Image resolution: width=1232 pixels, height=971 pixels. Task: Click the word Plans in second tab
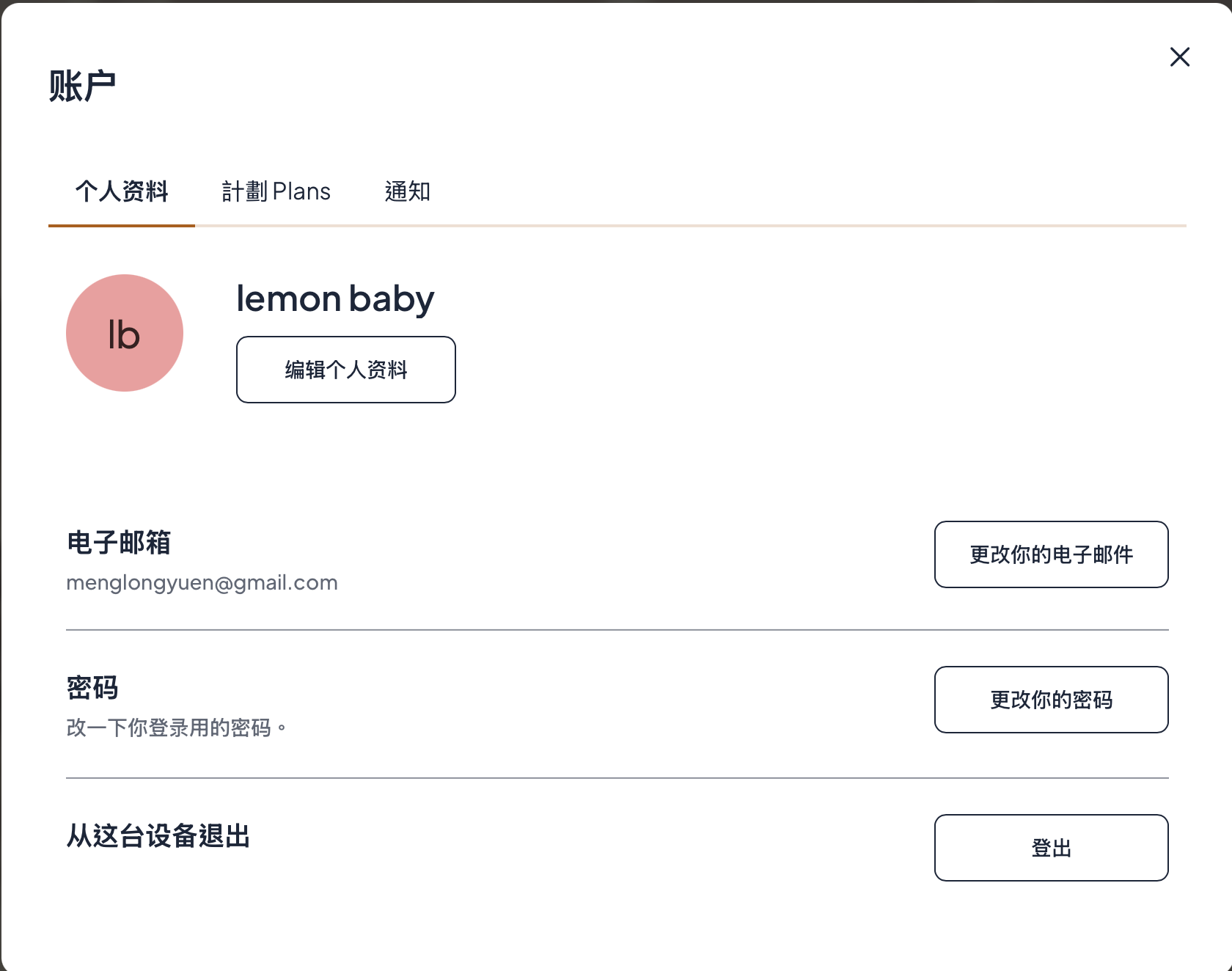pos(301,191)
